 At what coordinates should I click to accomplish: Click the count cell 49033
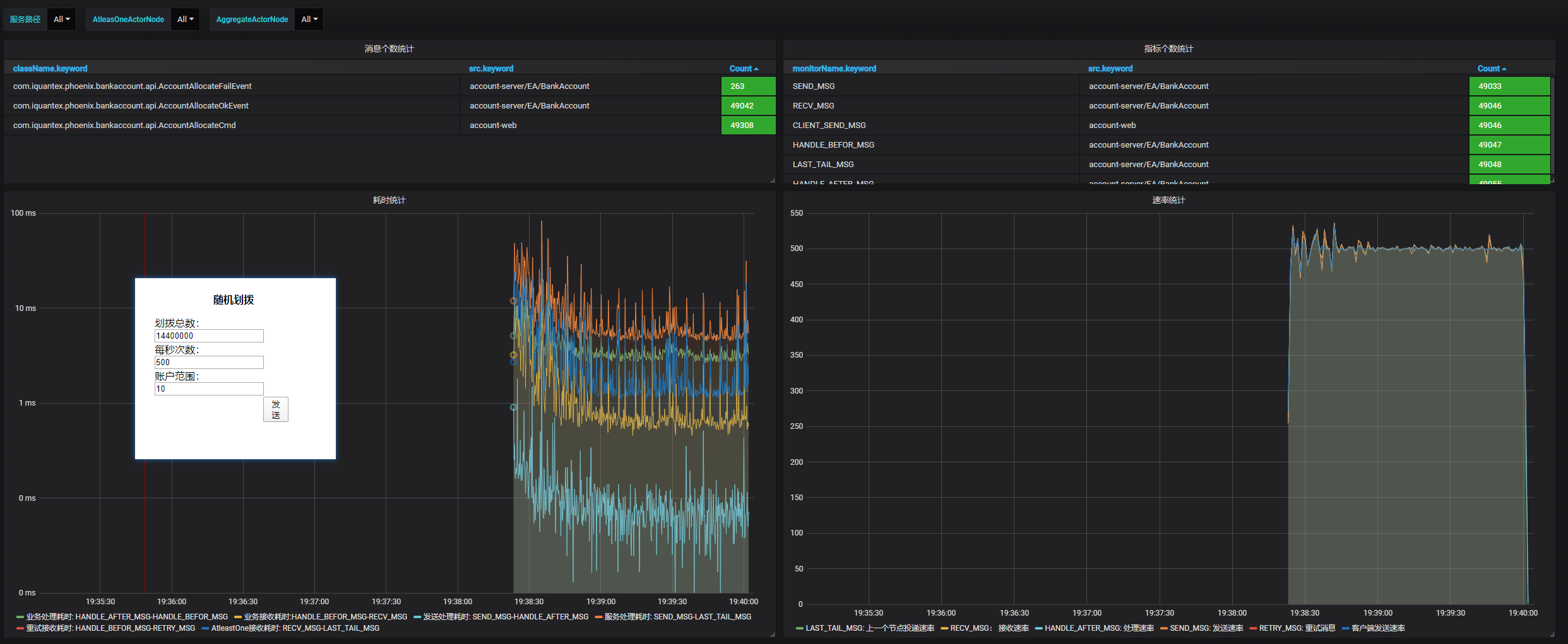1509,86
